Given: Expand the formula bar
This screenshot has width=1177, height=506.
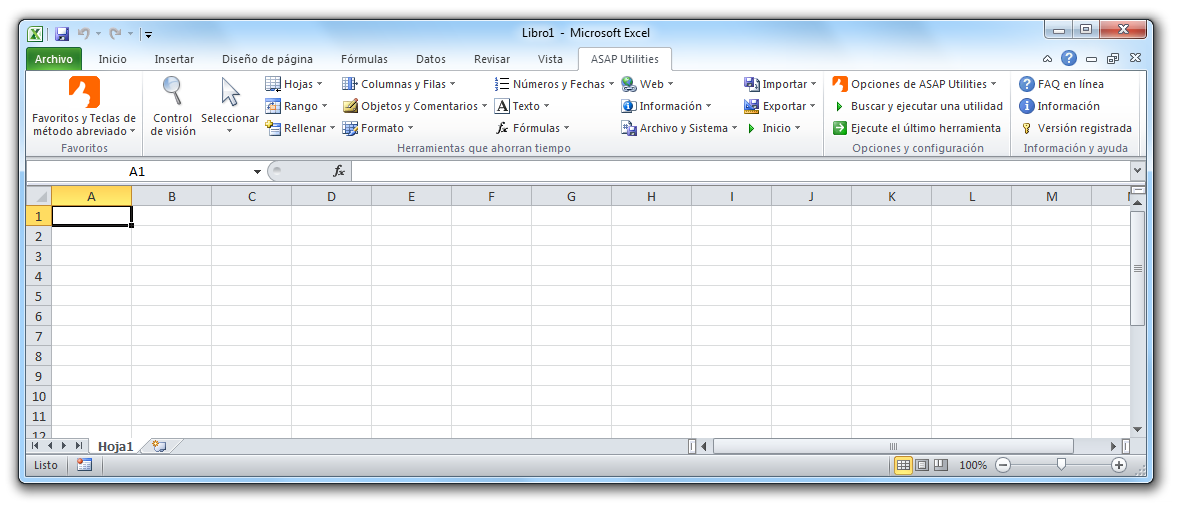Looking at the screenshot, I should coord(1137,171).
